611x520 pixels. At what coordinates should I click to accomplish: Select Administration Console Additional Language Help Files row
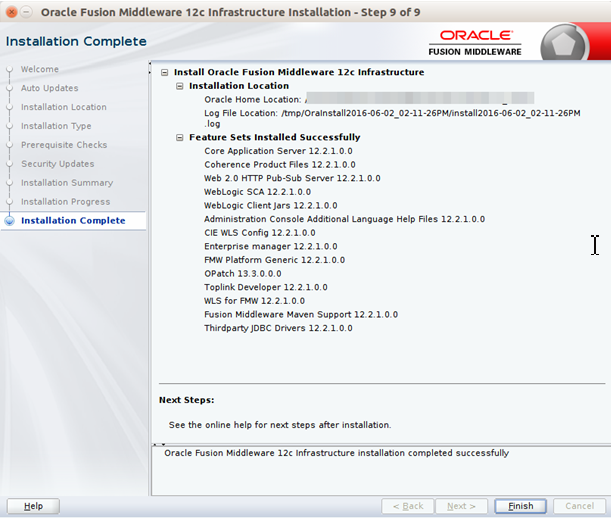pos(344,219)
